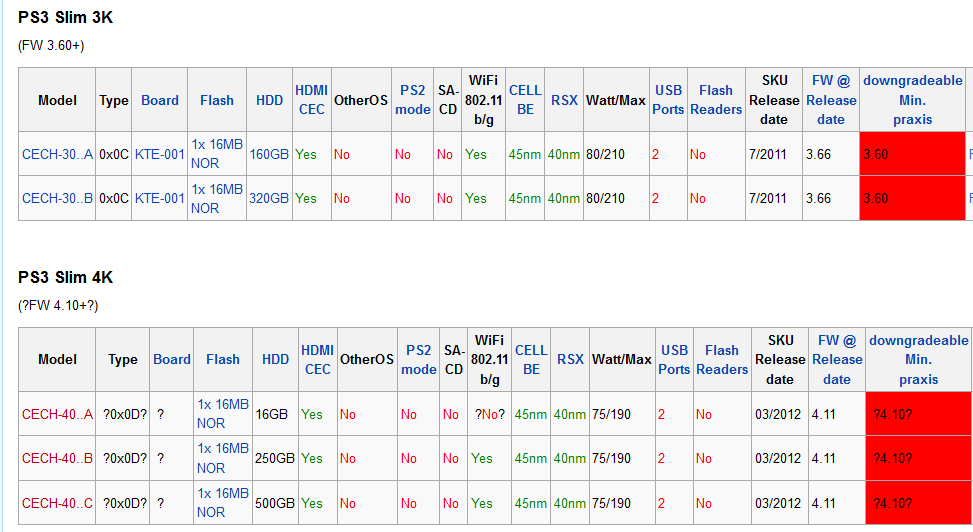The image size is (973, 532).
Task: Select the PS3 Slim 3K heading
Action: pyautogui.click(x=65, y=17)
